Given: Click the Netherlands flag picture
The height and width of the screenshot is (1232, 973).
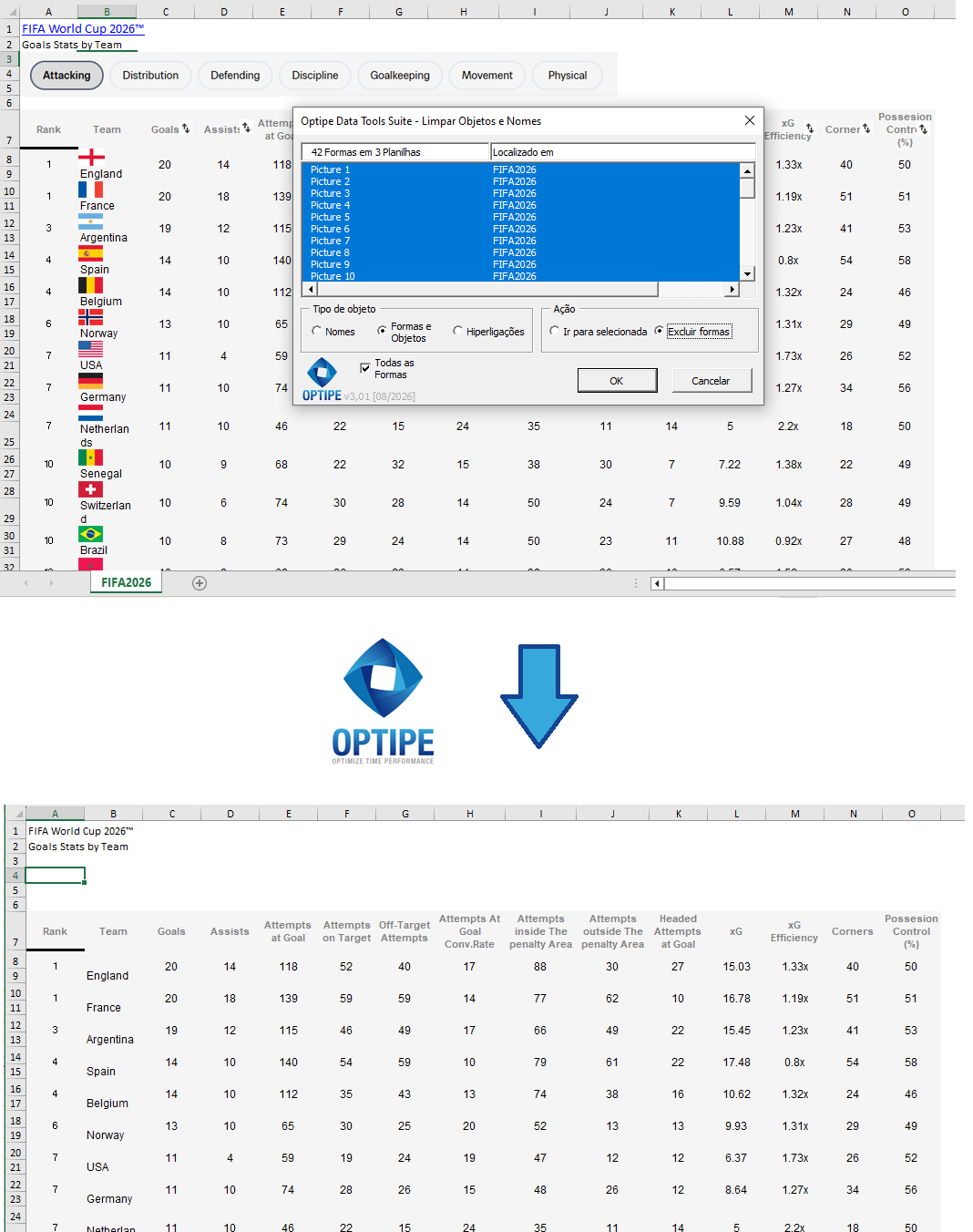Looking at the screenshot, I should (x=90, y=413).
